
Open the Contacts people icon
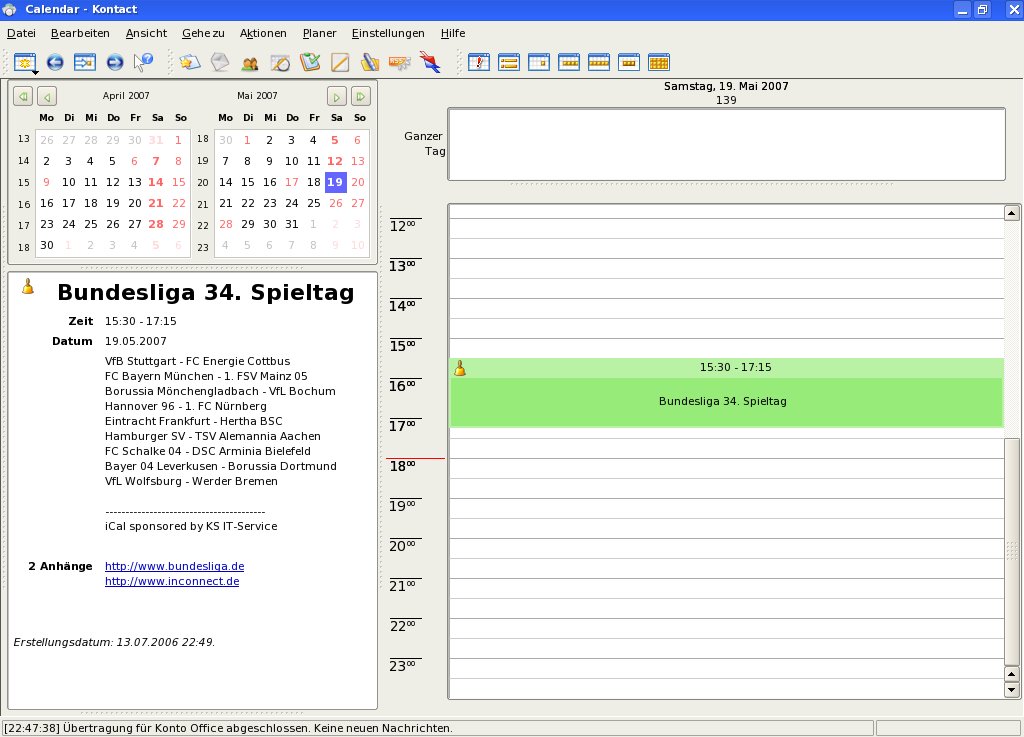(249, 63)
